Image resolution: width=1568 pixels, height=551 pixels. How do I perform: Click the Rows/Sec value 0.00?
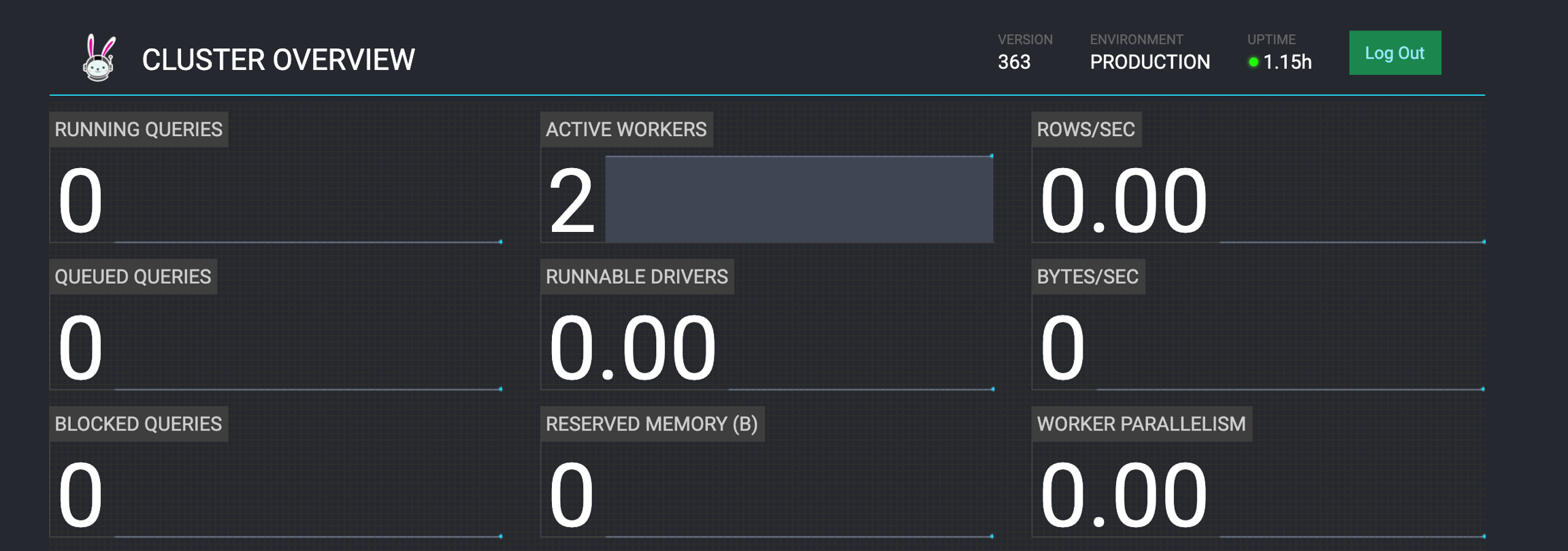[x=1123, y=202]
